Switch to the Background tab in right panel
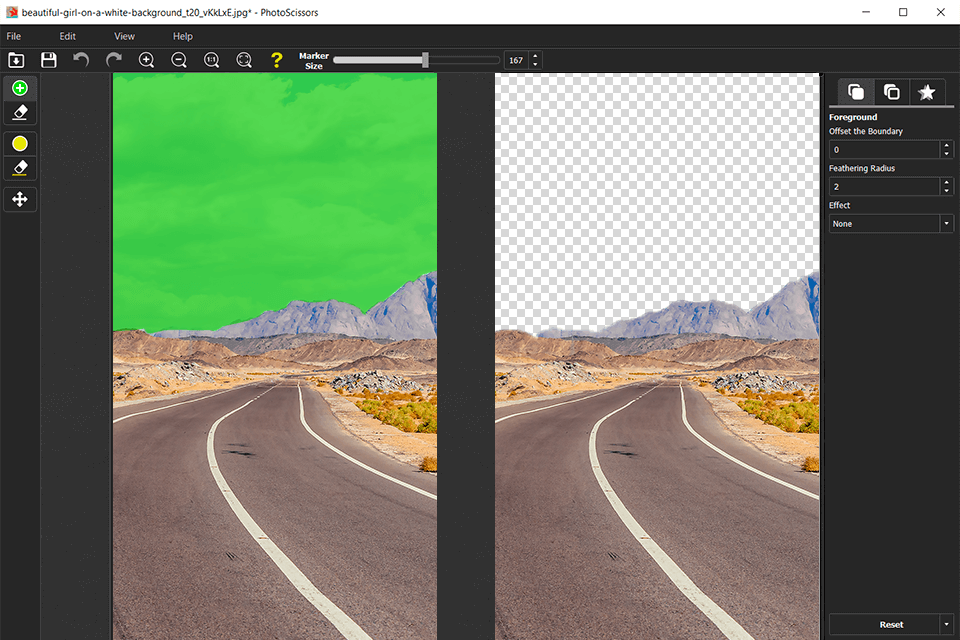 [891, 92]
